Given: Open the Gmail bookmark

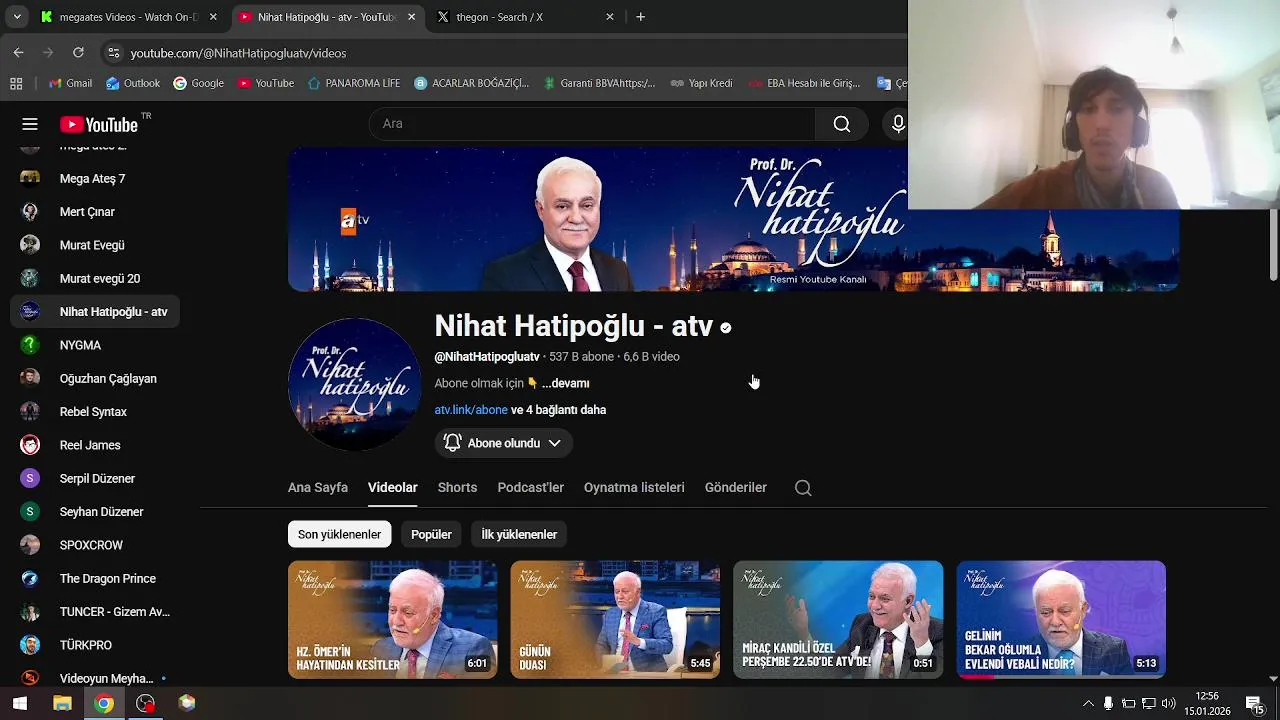Looking at the screenshot, I should 70,83.
